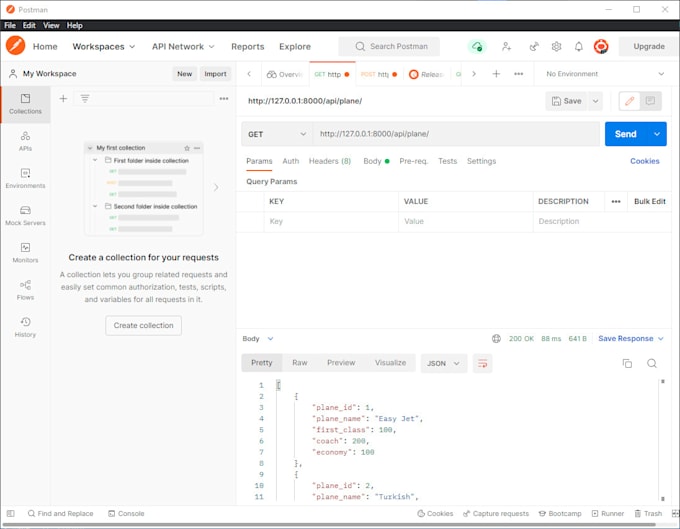Expand the API Network dropdown
This screenshot has width=680, height=529.
point(183,46)
